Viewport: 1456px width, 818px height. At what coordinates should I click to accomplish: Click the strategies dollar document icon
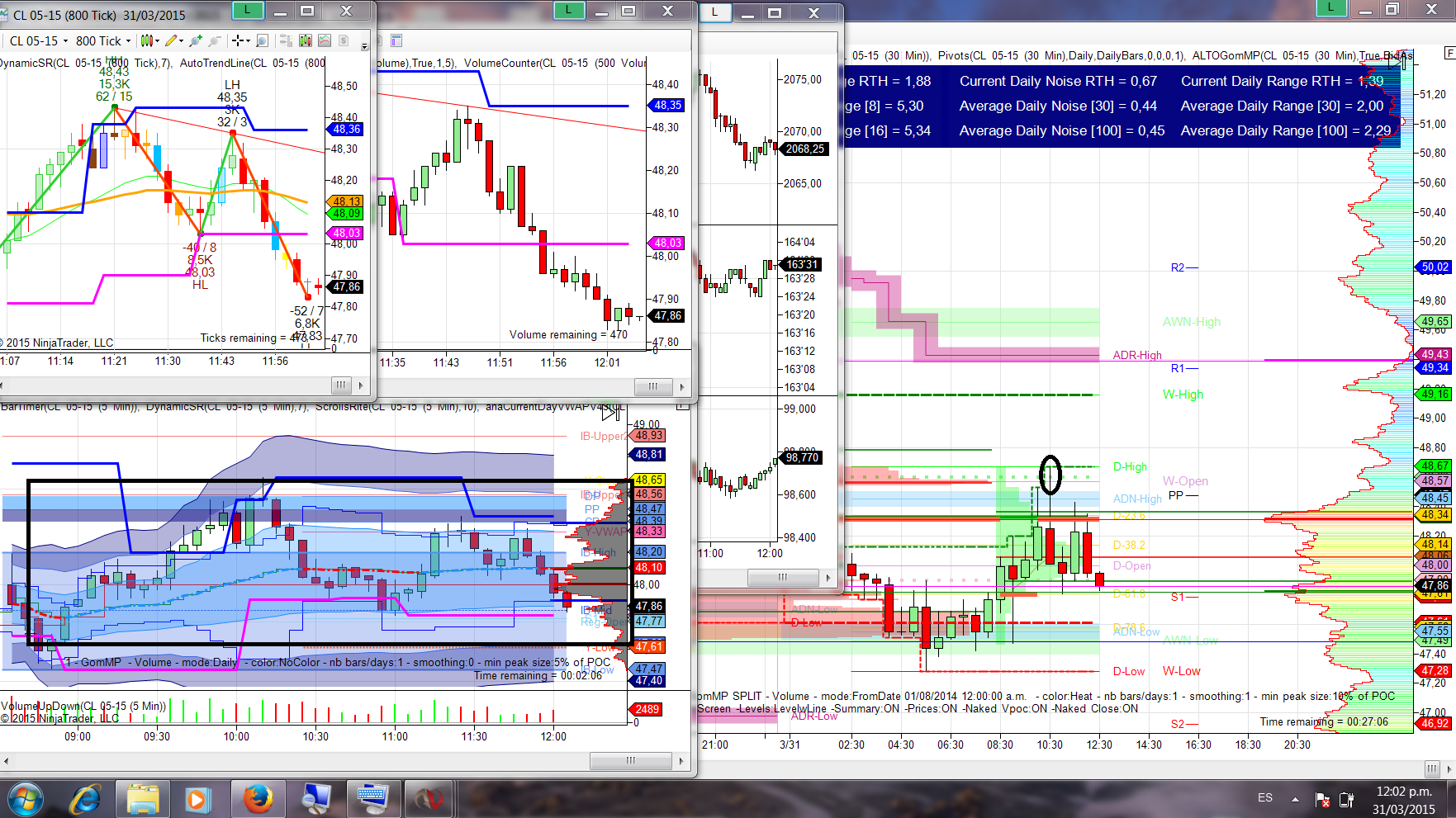point(344,40)
